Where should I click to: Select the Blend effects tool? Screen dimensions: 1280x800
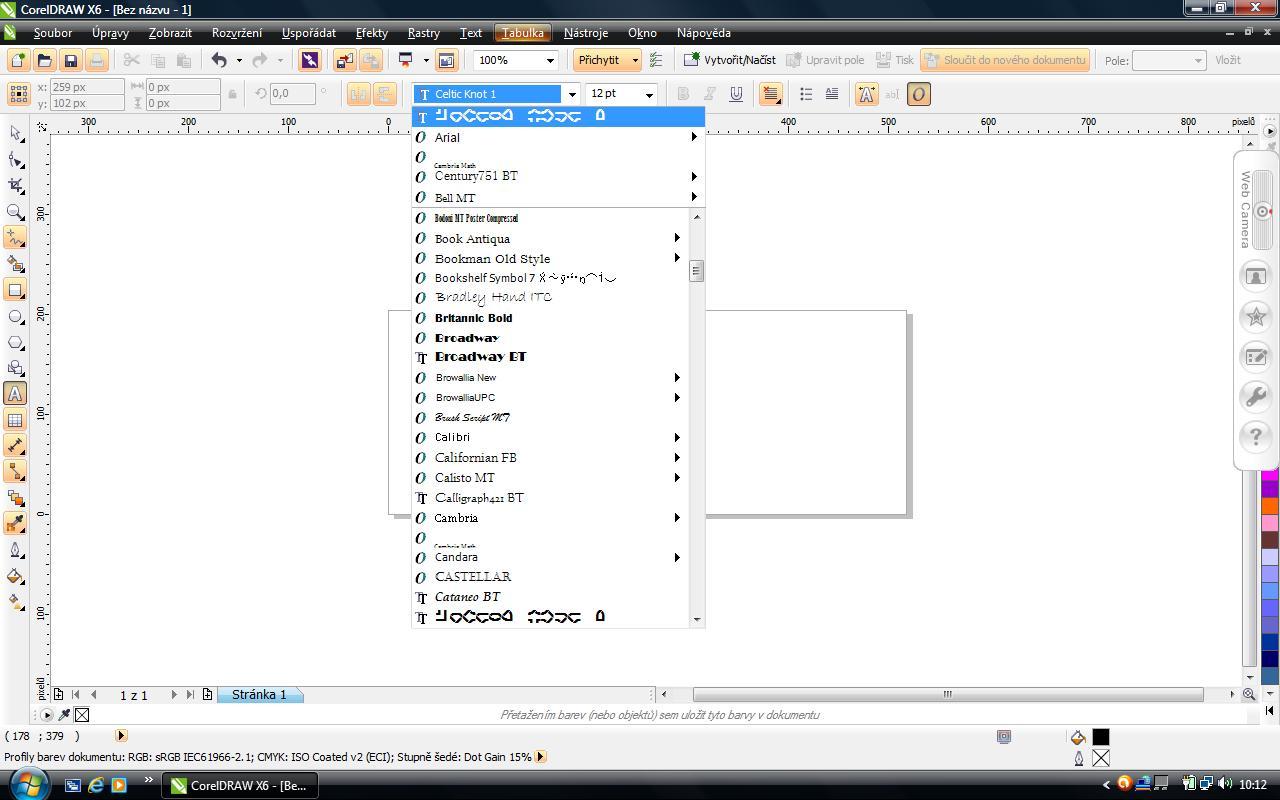pyautogui.click(x=15, y=498)
